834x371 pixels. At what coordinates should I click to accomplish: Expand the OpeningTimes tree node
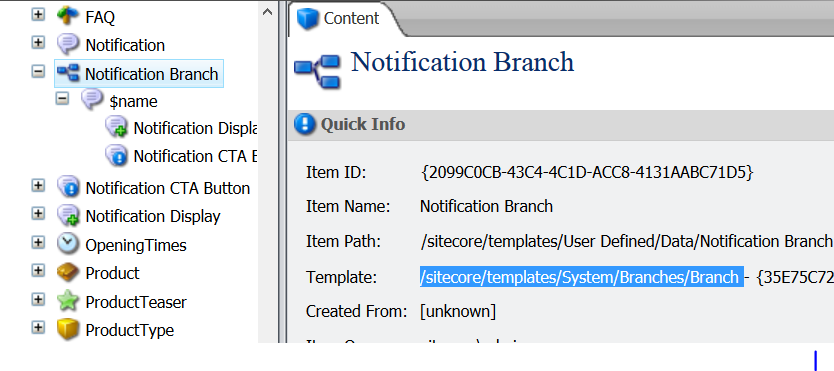point(38,242)
